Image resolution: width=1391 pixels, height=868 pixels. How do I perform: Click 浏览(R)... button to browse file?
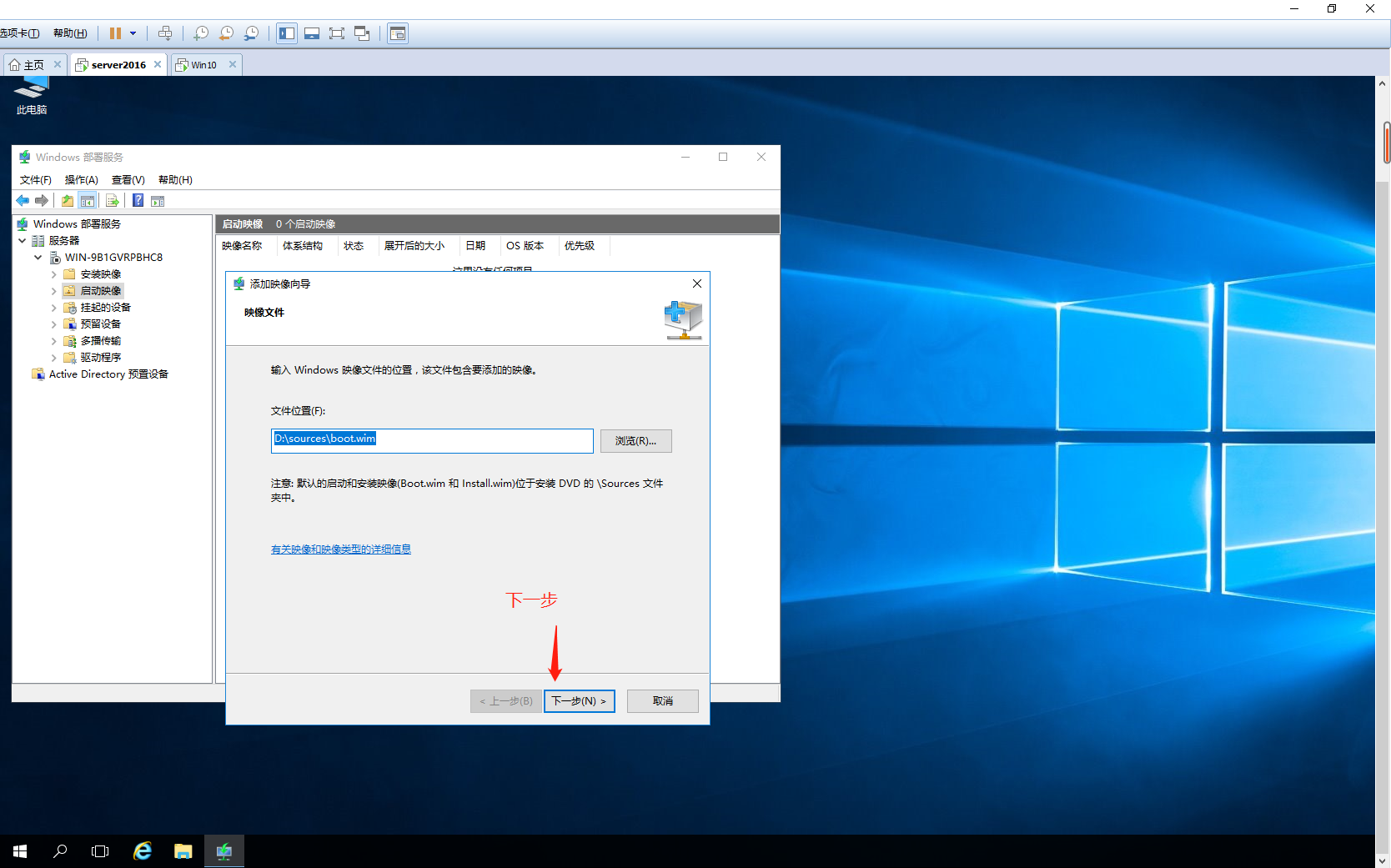[636, 440]
